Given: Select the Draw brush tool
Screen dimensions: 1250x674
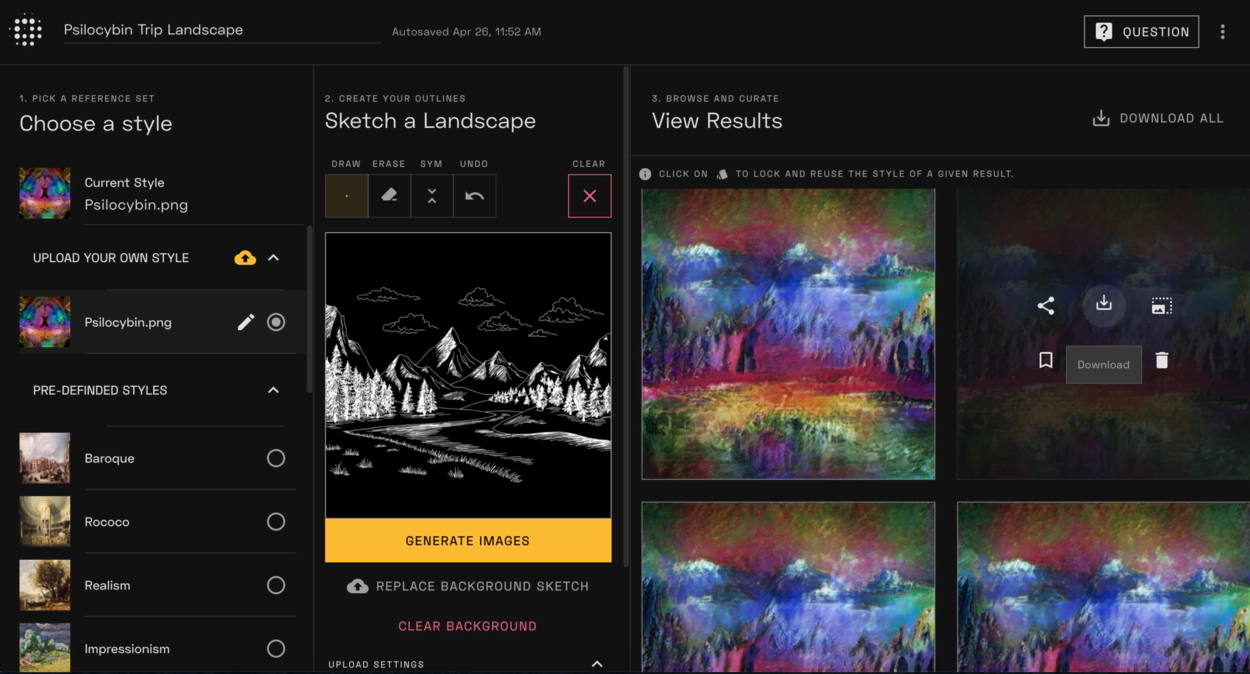Looking at the screenshot, I should click(x=346, y=196).
